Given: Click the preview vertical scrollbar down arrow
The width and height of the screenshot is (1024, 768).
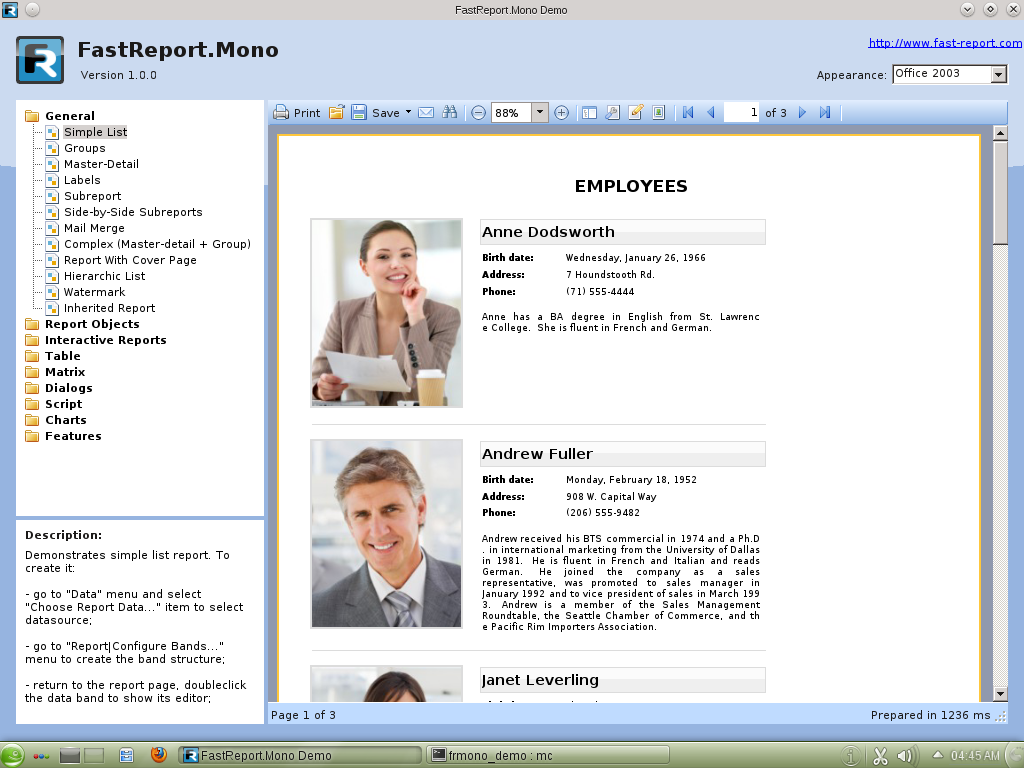Looking at the screenshot, I should 1000,693.
